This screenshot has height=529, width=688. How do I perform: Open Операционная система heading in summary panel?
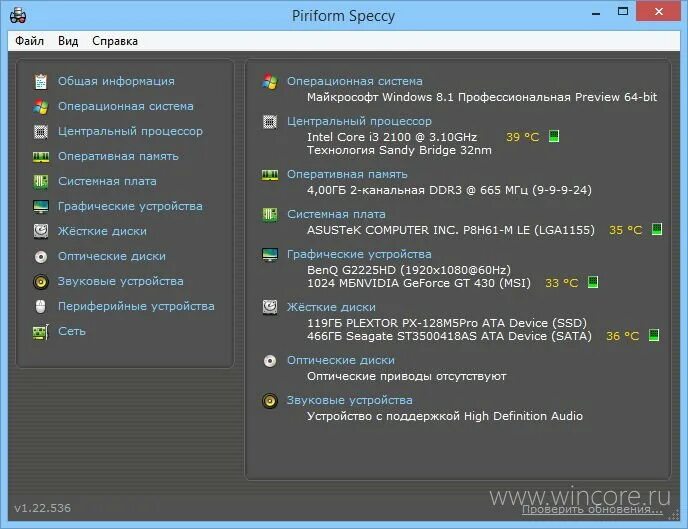(x=355, y=81)
